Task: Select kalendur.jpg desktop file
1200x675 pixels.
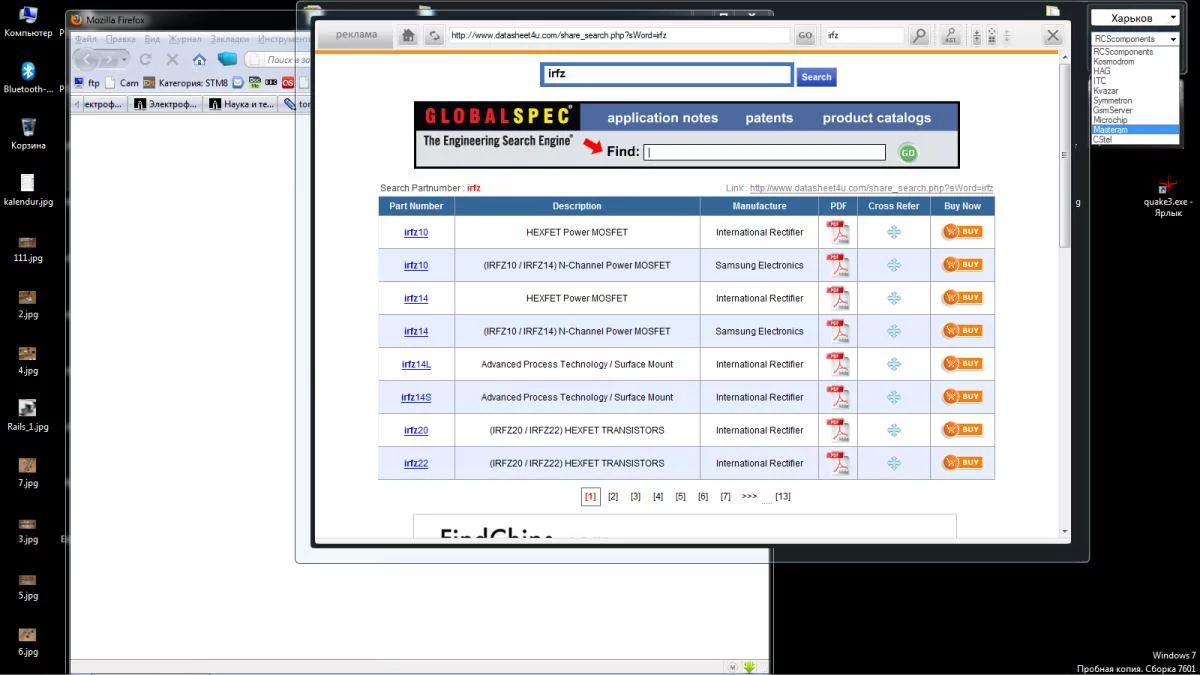Action: tap(28, 190)
